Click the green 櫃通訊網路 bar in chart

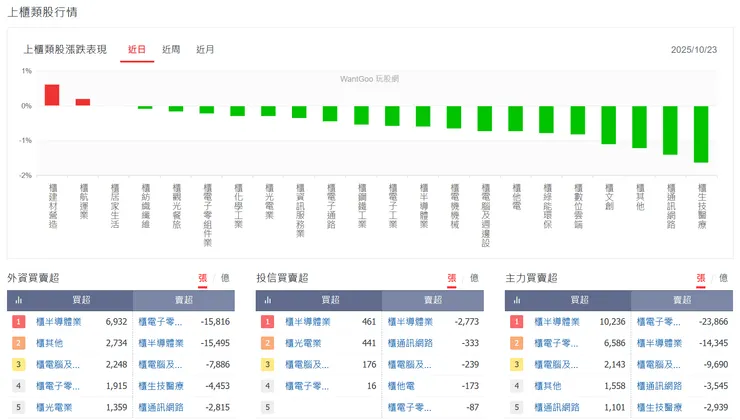[670, 130]
